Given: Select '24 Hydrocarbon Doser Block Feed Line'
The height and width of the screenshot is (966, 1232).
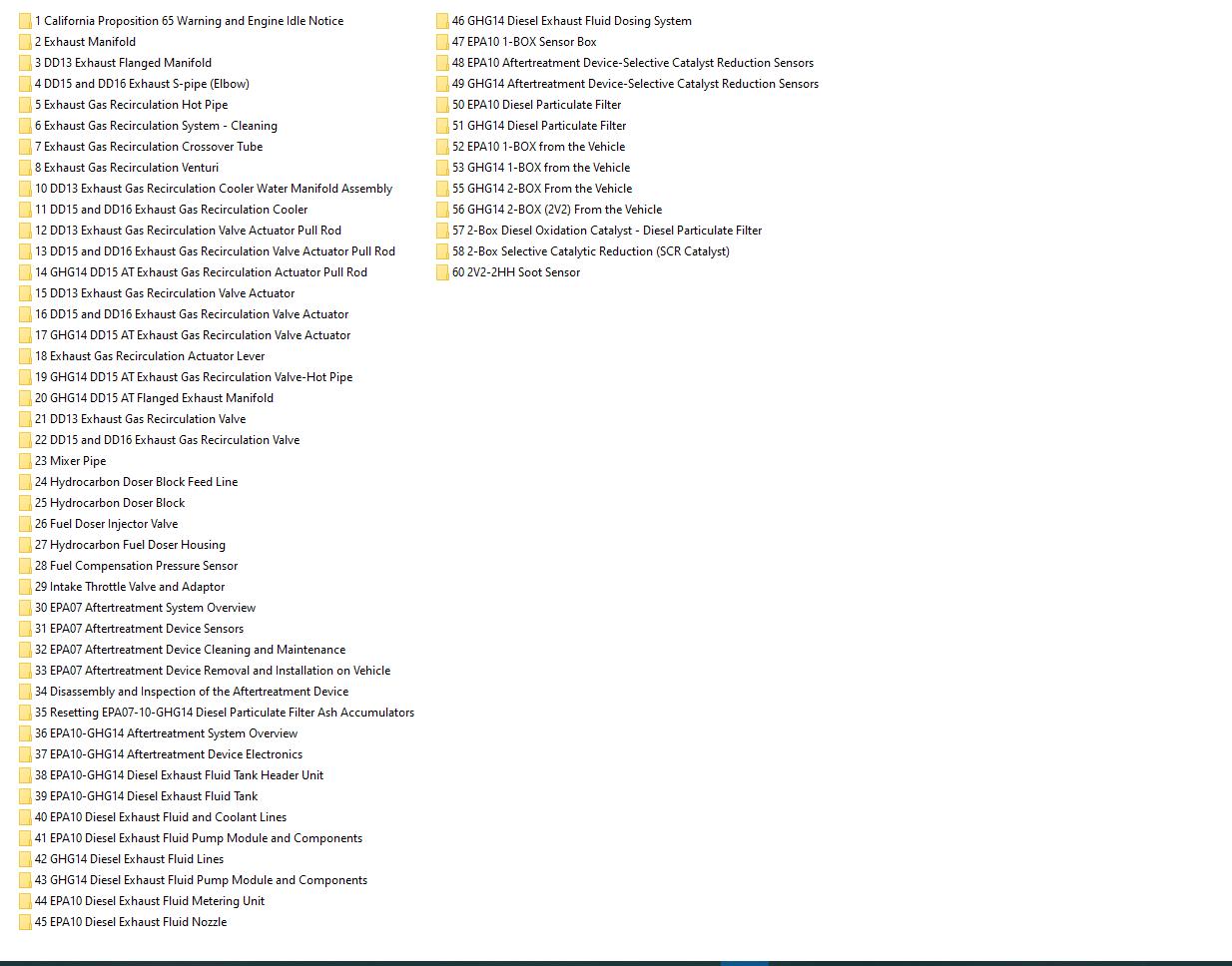Looking at the screenshot, I should pyautogui.click(x=136, y=482).
